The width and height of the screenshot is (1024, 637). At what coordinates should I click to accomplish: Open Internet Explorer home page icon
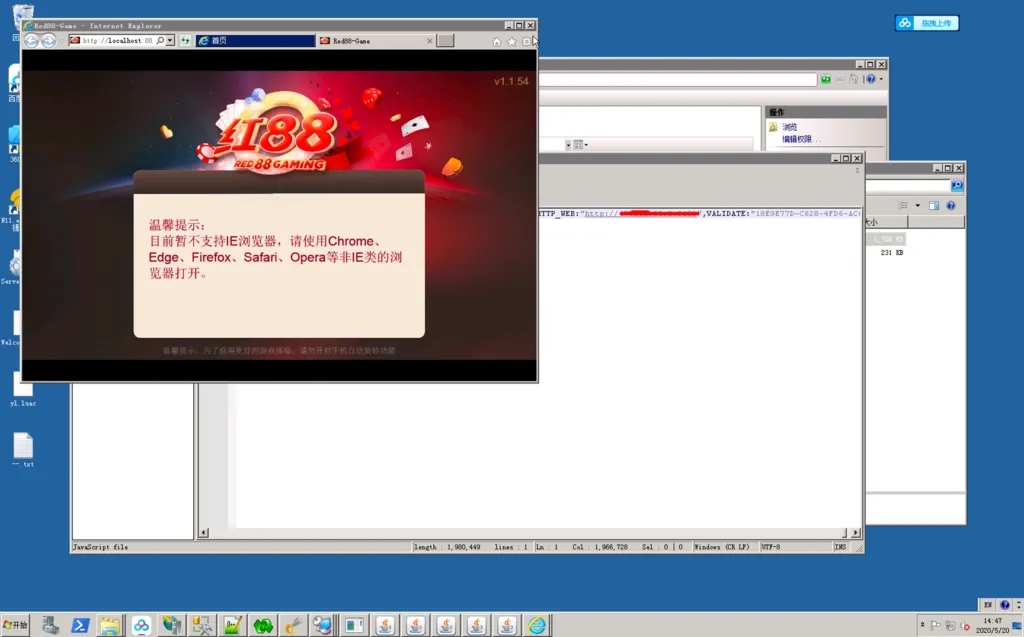[x=497, y=42]
